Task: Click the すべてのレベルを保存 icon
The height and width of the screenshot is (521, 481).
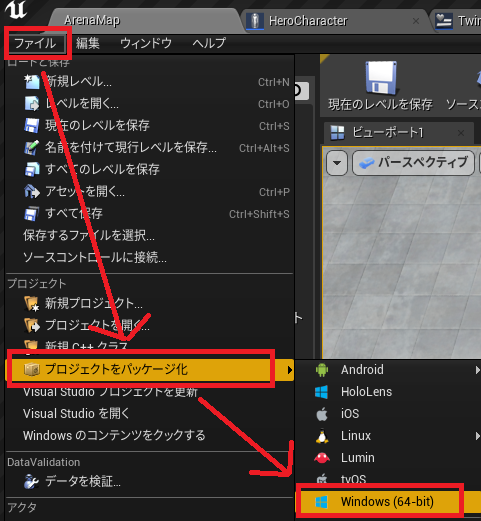Action: click(32, 170)
